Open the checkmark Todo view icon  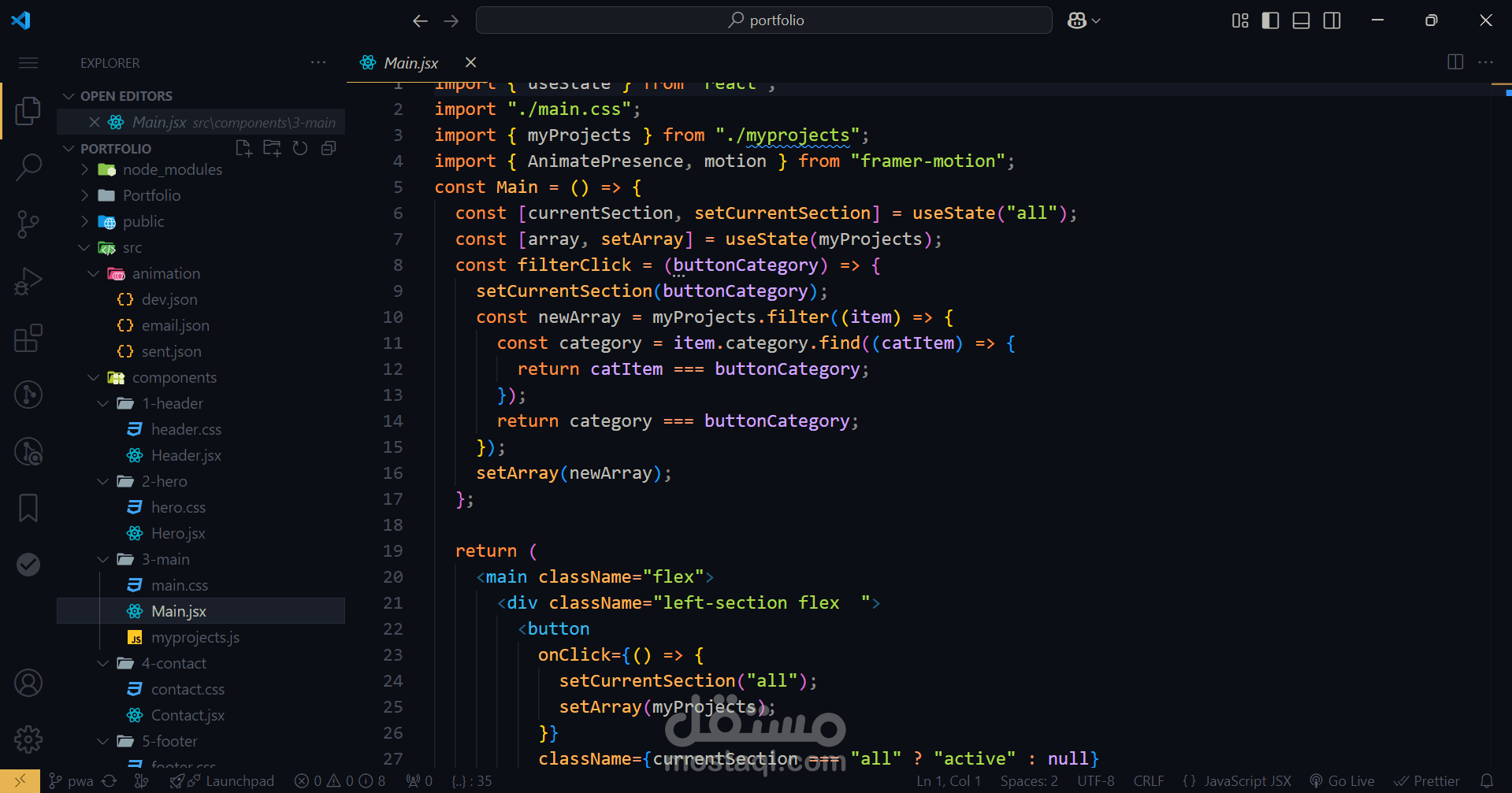point(28,565)
